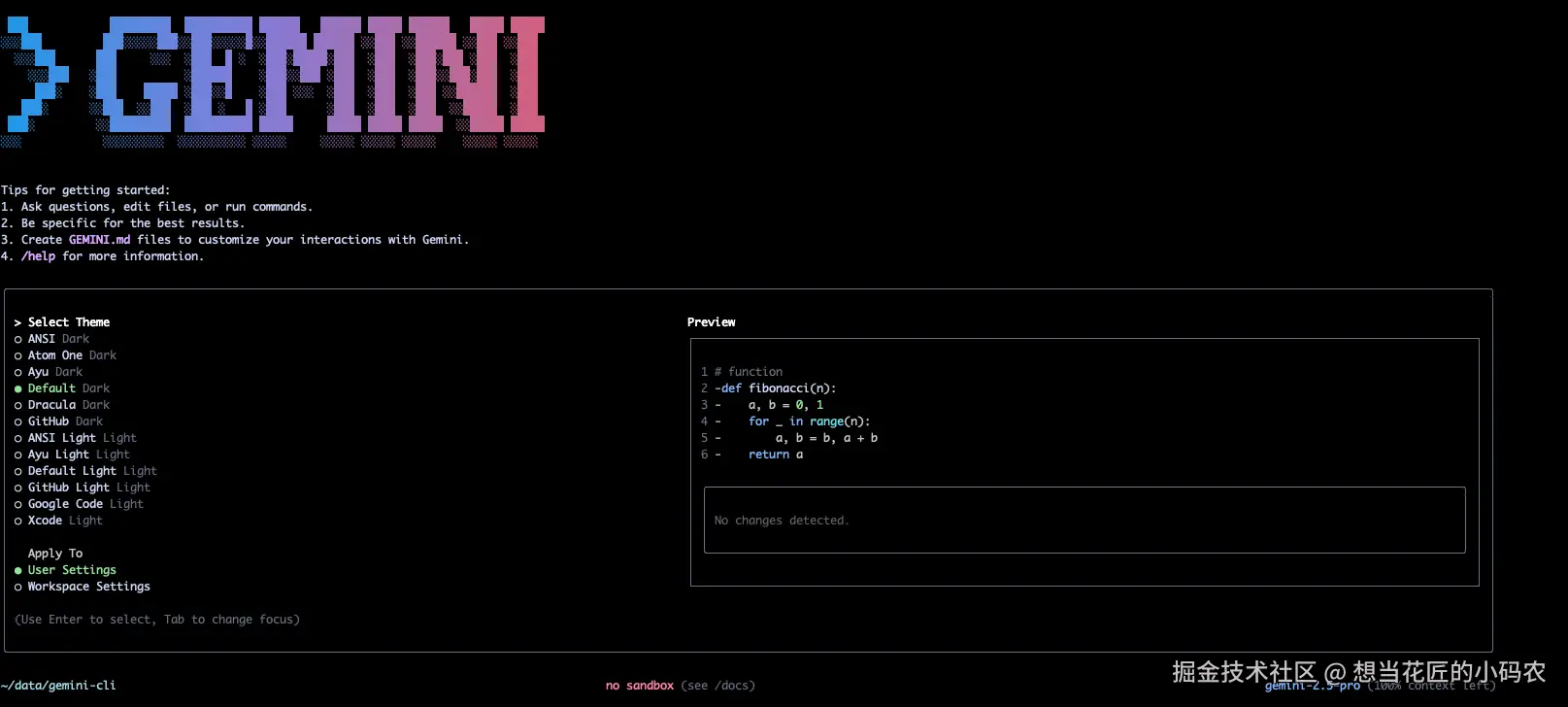Apply theme to User Settings

point(72,570)
